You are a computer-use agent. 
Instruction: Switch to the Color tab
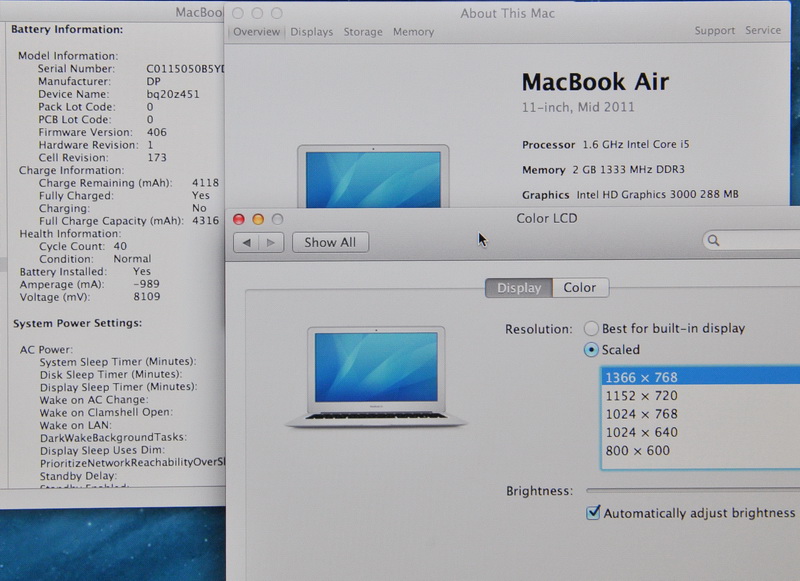tap(580, 288)
